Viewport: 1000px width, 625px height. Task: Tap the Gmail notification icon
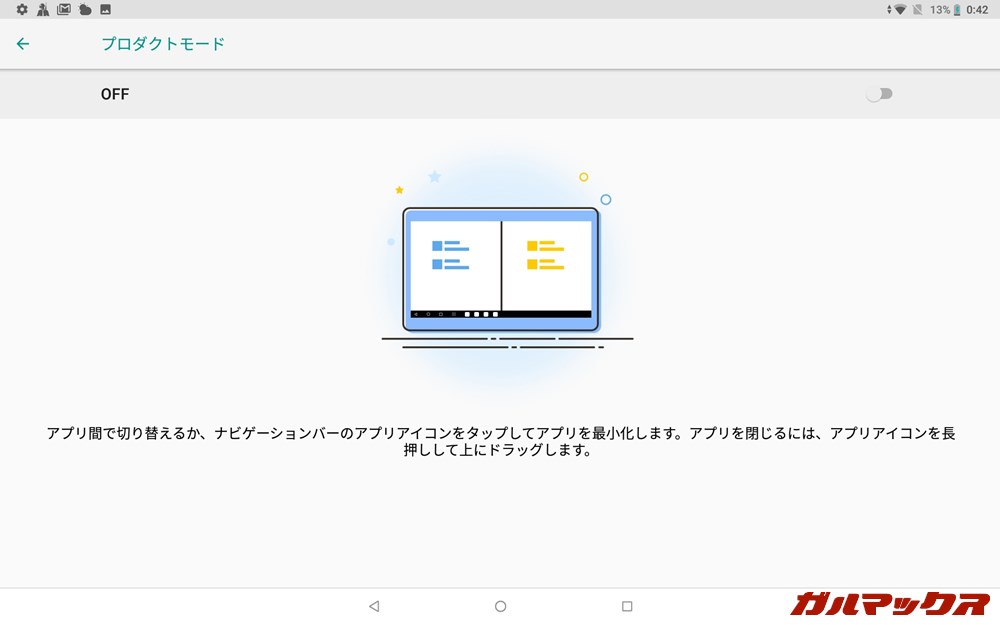[x=64, y=9]
